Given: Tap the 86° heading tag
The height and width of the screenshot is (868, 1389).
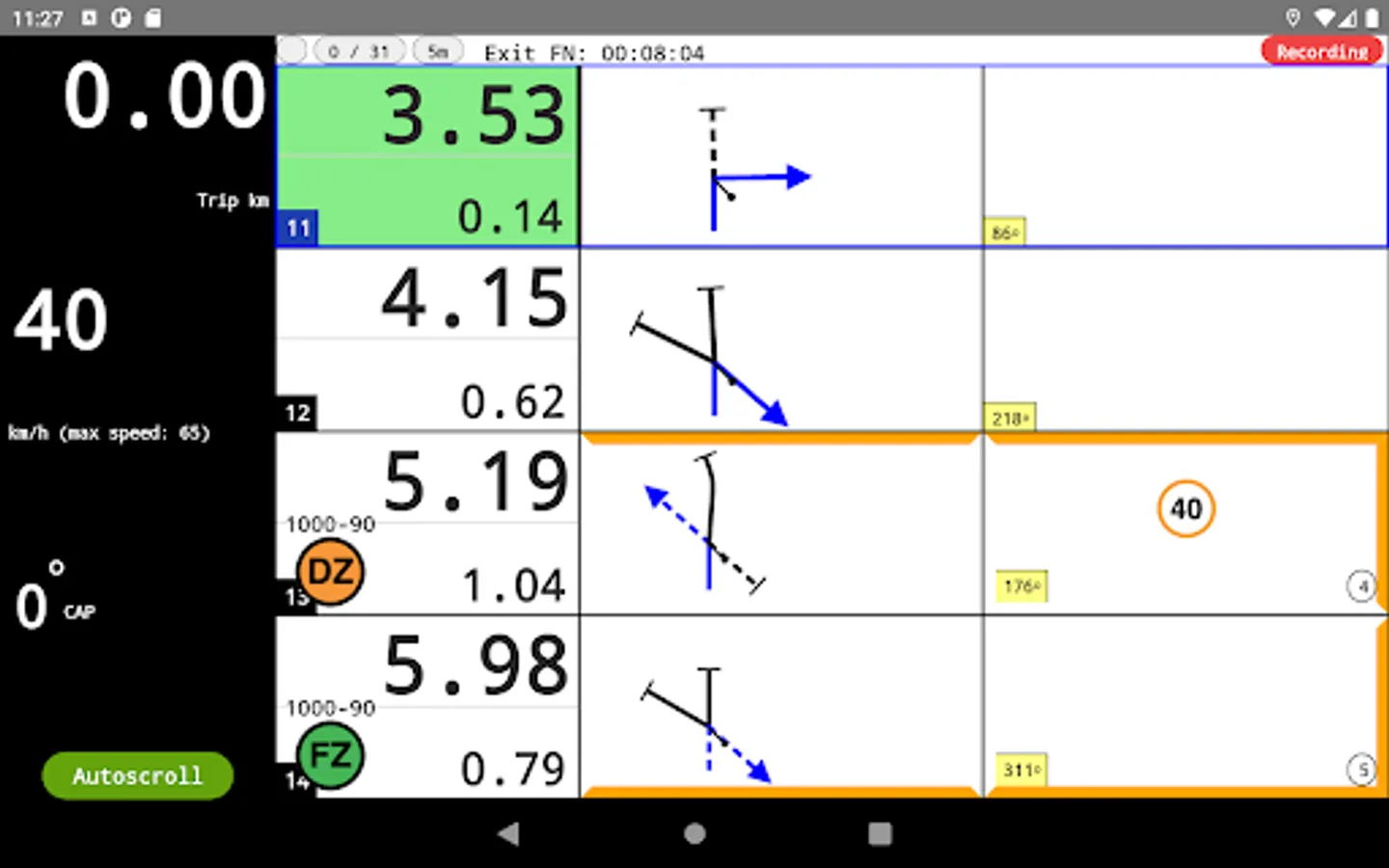Looking at the screenshot, I should click(x=1004, y=232).
